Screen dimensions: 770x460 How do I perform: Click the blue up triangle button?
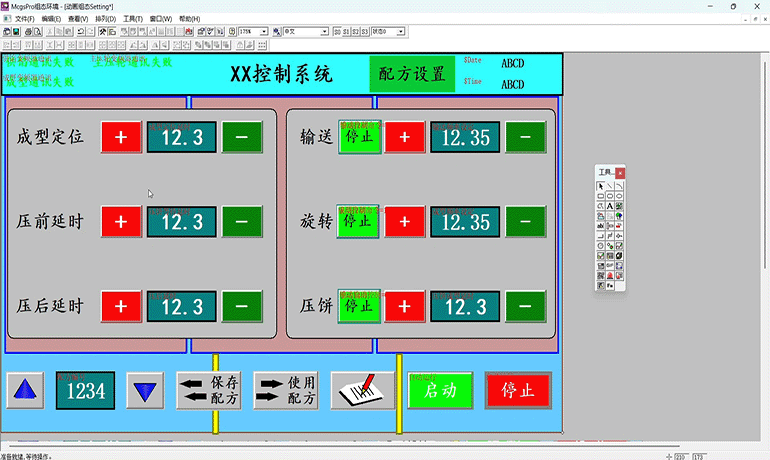pos(26,390)
